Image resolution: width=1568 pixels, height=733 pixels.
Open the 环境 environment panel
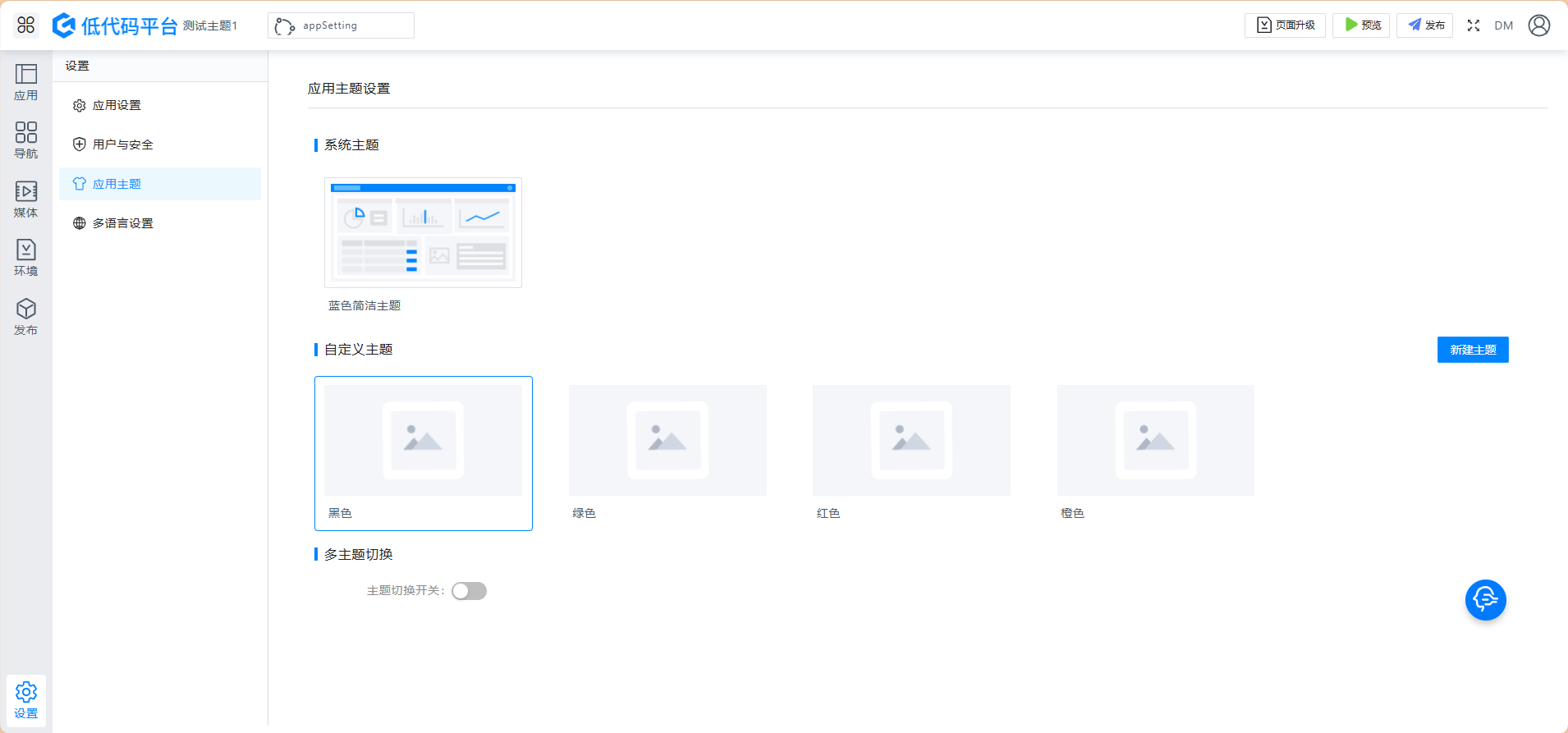click(x=26, y=258)
